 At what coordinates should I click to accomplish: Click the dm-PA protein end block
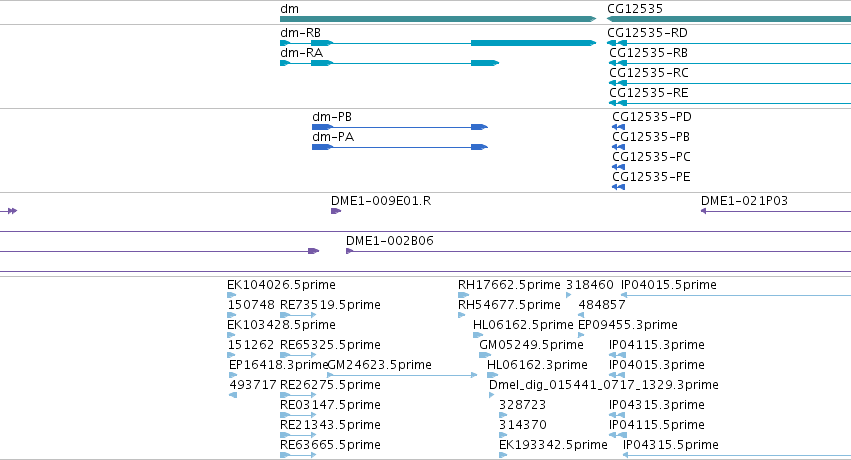[x=479, y=147]
